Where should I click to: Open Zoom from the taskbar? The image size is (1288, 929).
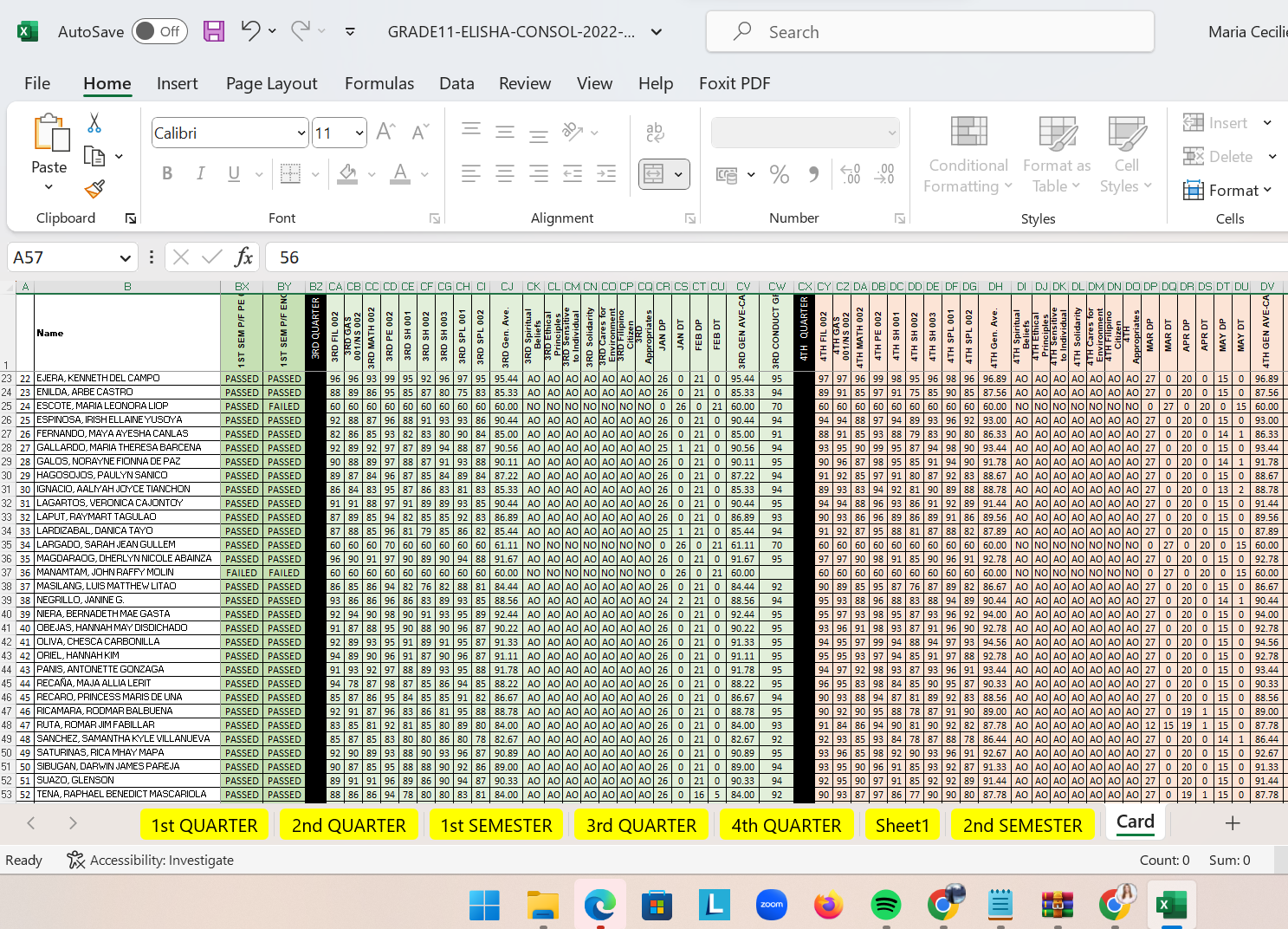pos(771,905)
